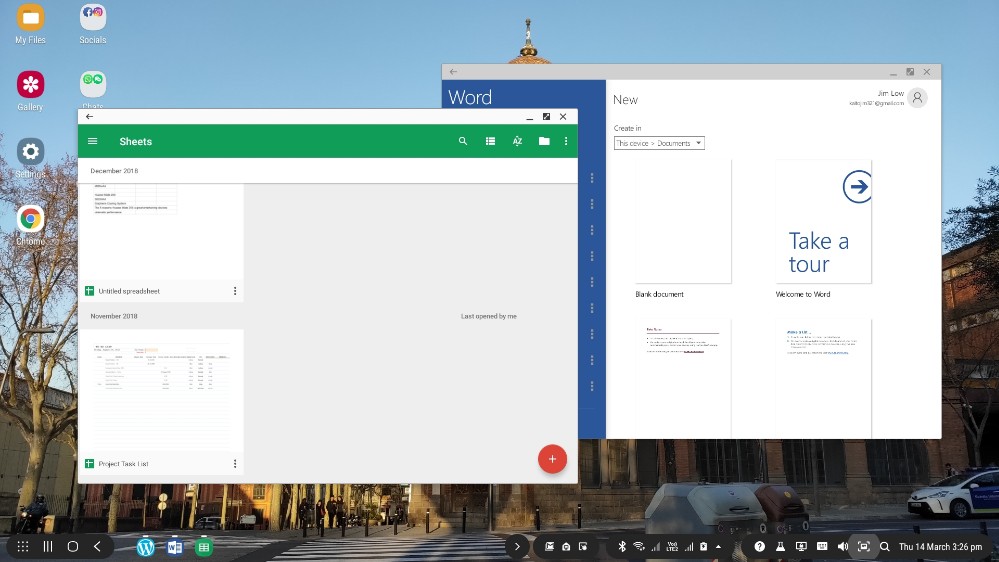Open My Files desktop icon
The height and width of the screenshot is (562, 999).
(31, 24)
